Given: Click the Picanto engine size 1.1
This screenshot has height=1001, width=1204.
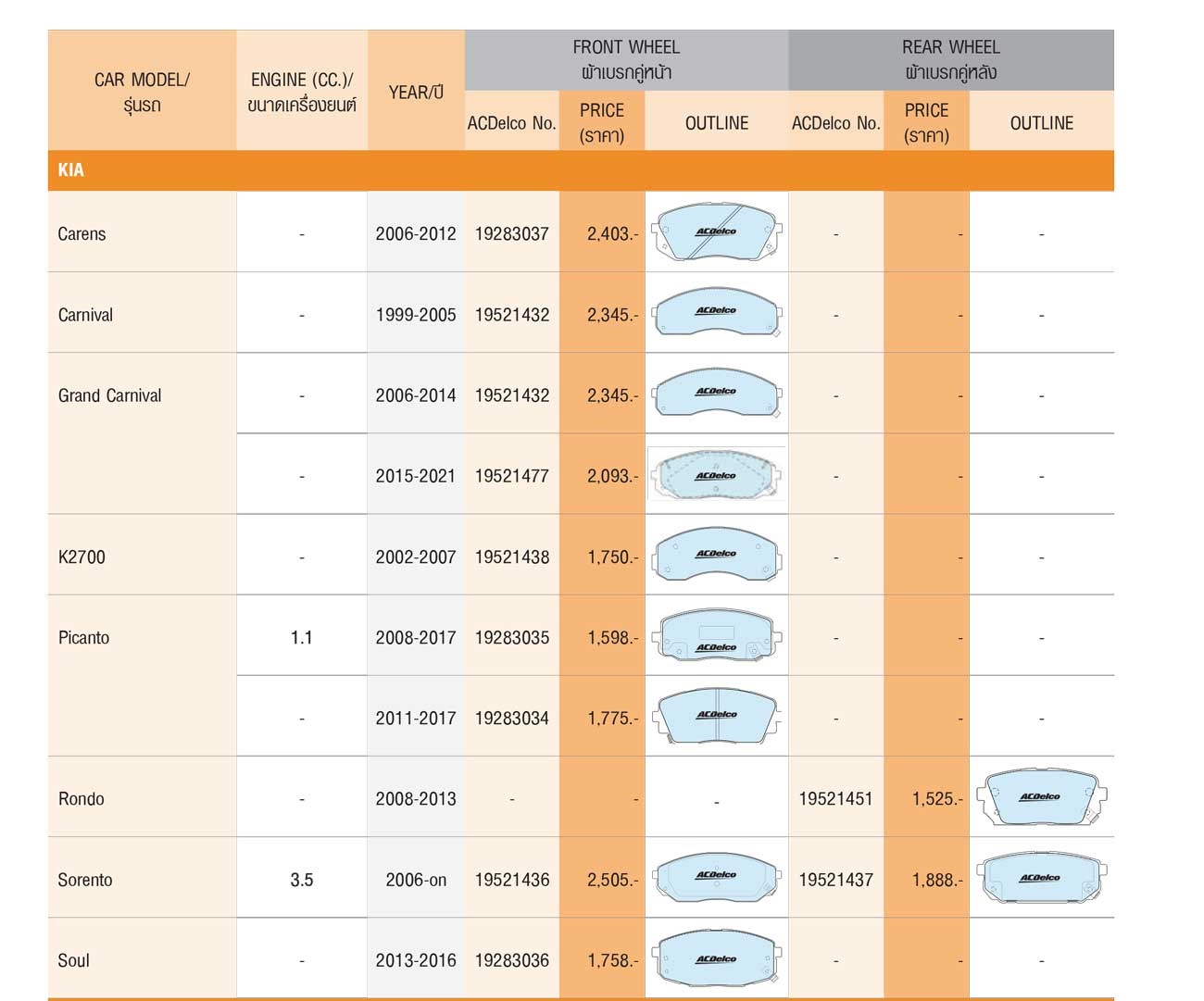Looking at the screenshot, I should pos(302,637).
